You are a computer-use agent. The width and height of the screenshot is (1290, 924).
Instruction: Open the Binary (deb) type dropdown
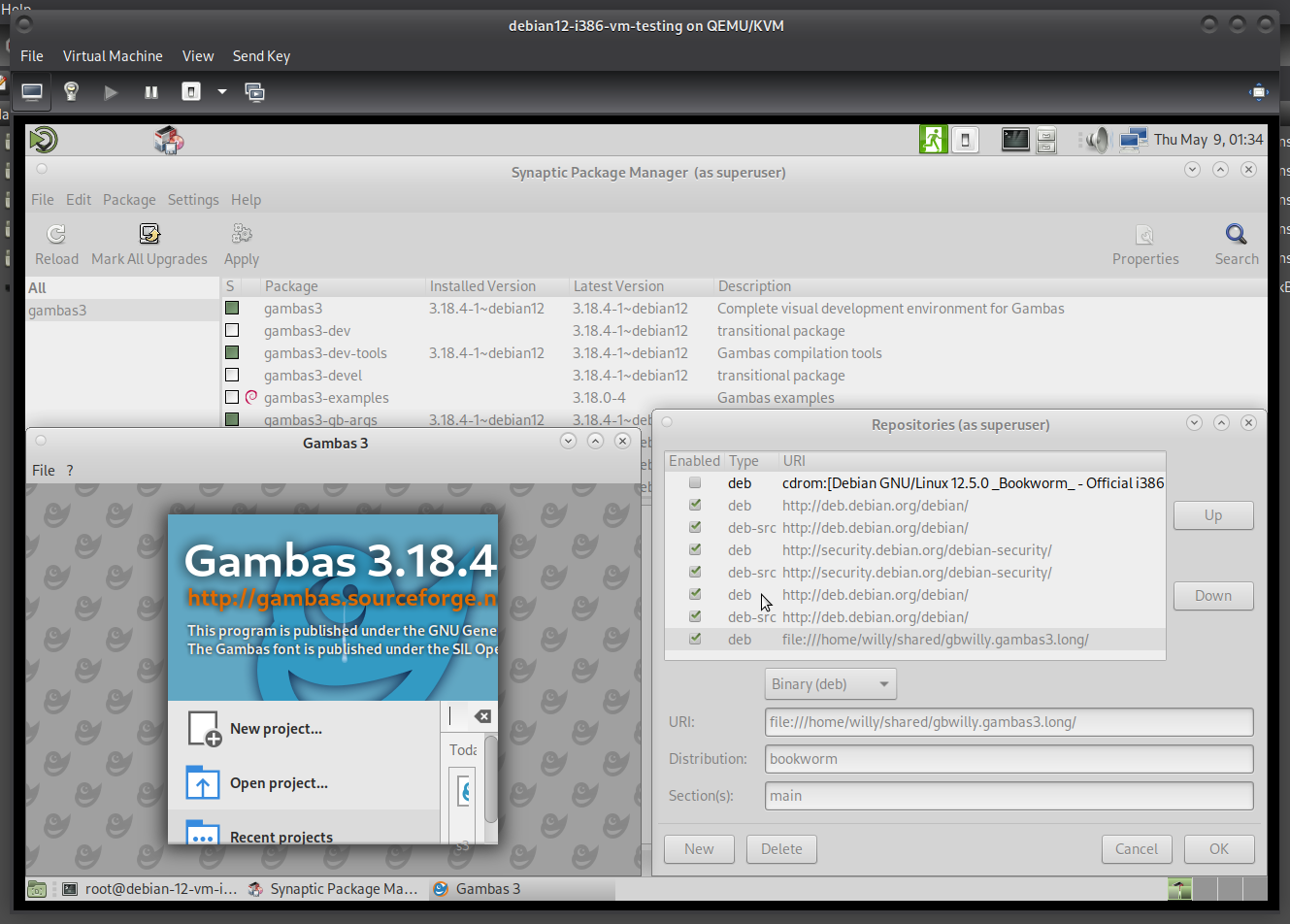click(x=830, y=683)
